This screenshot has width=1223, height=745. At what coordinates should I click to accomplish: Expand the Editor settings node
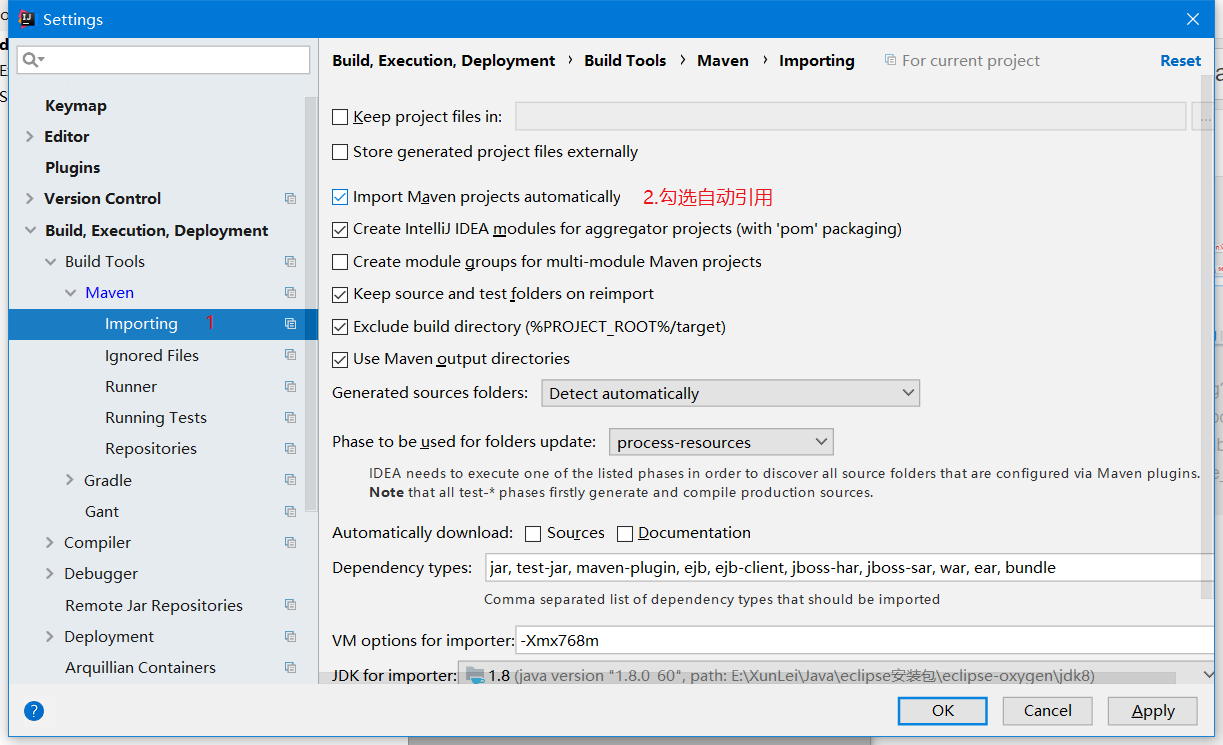coord(29,137)
